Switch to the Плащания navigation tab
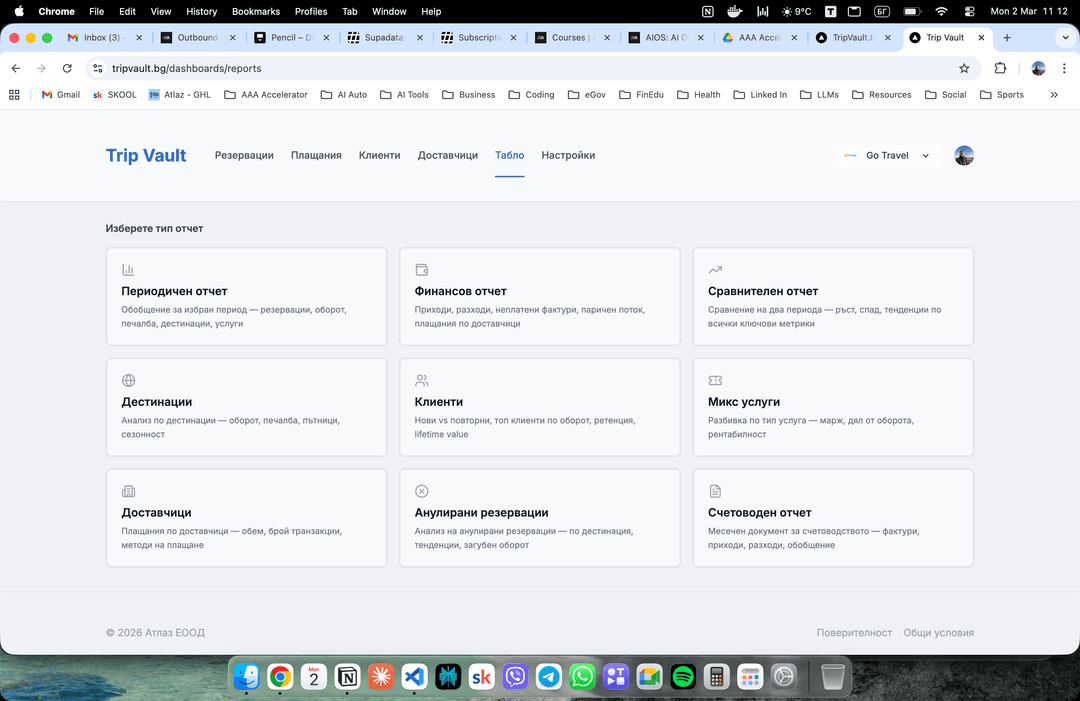Screen dimensions: 1080x701 316,156
